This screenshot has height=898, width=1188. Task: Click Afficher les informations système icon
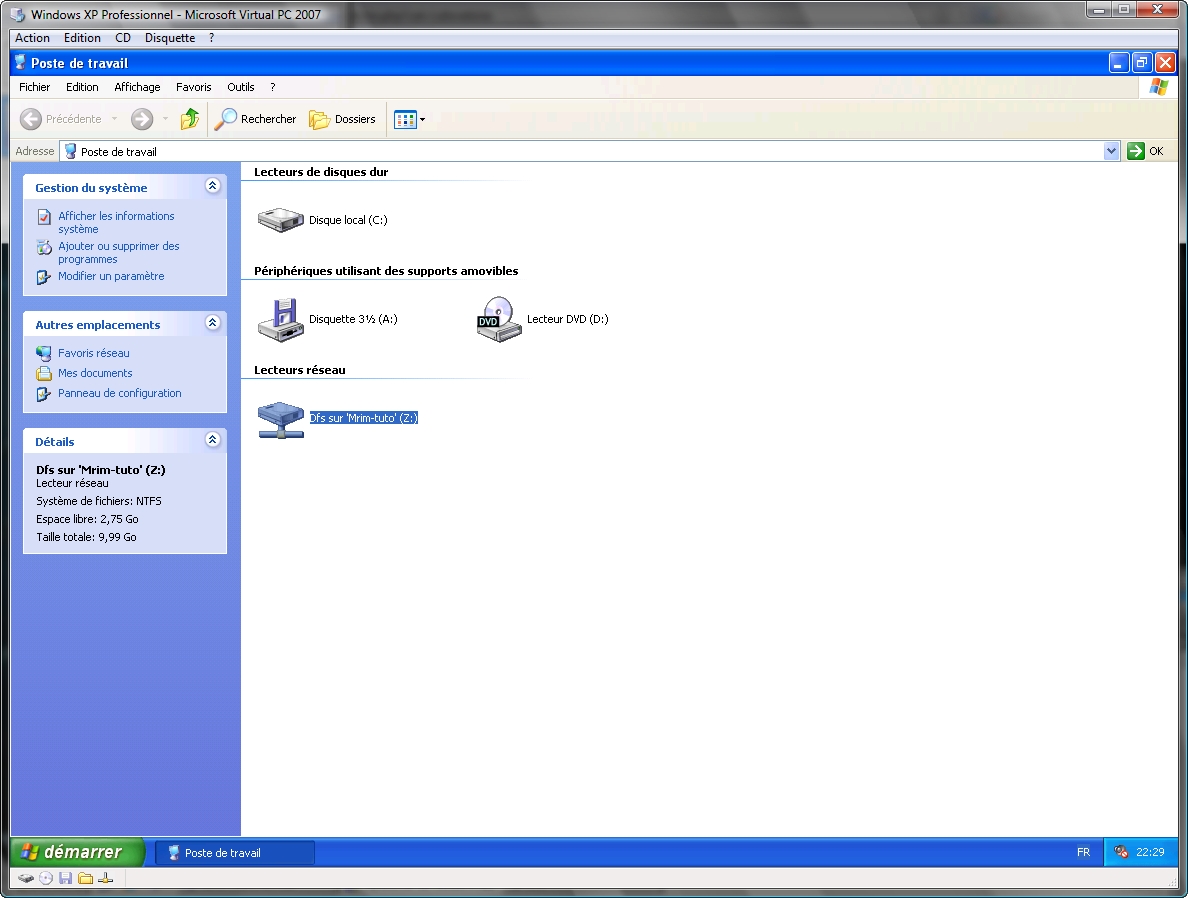click(44, 217)
